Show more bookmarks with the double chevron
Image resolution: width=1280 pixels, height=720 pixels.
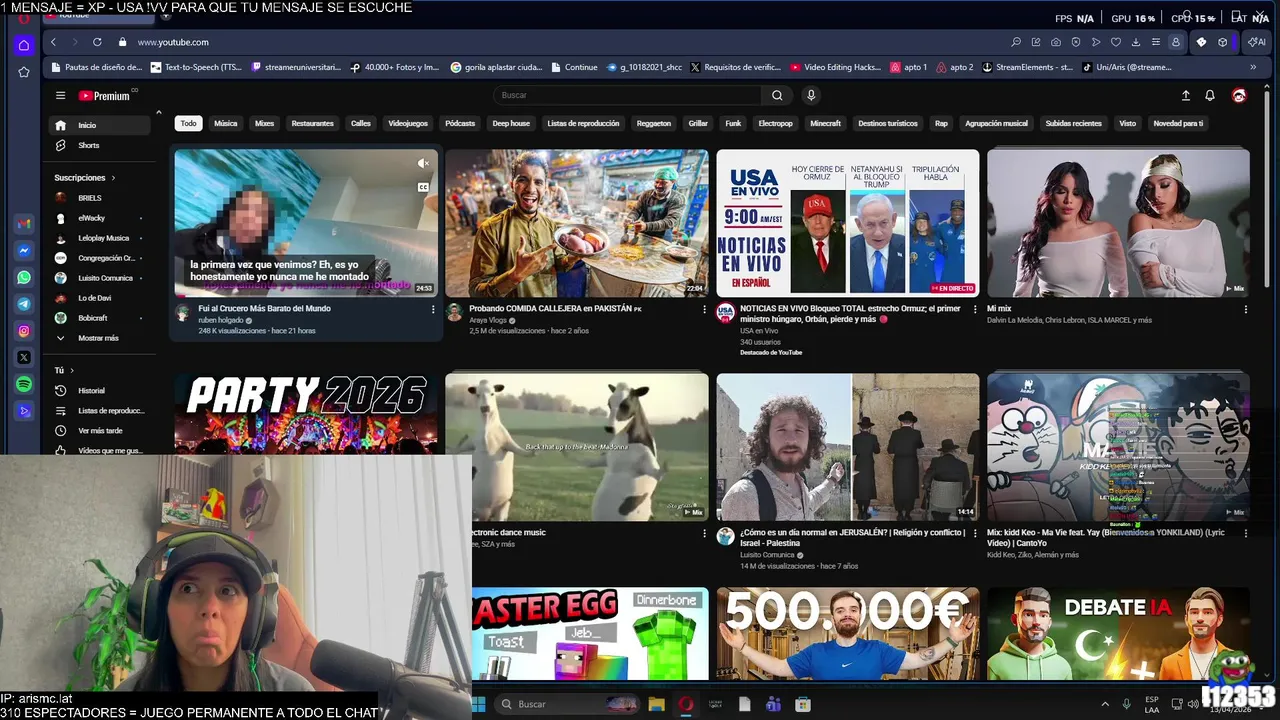(x=1253, y=67)
